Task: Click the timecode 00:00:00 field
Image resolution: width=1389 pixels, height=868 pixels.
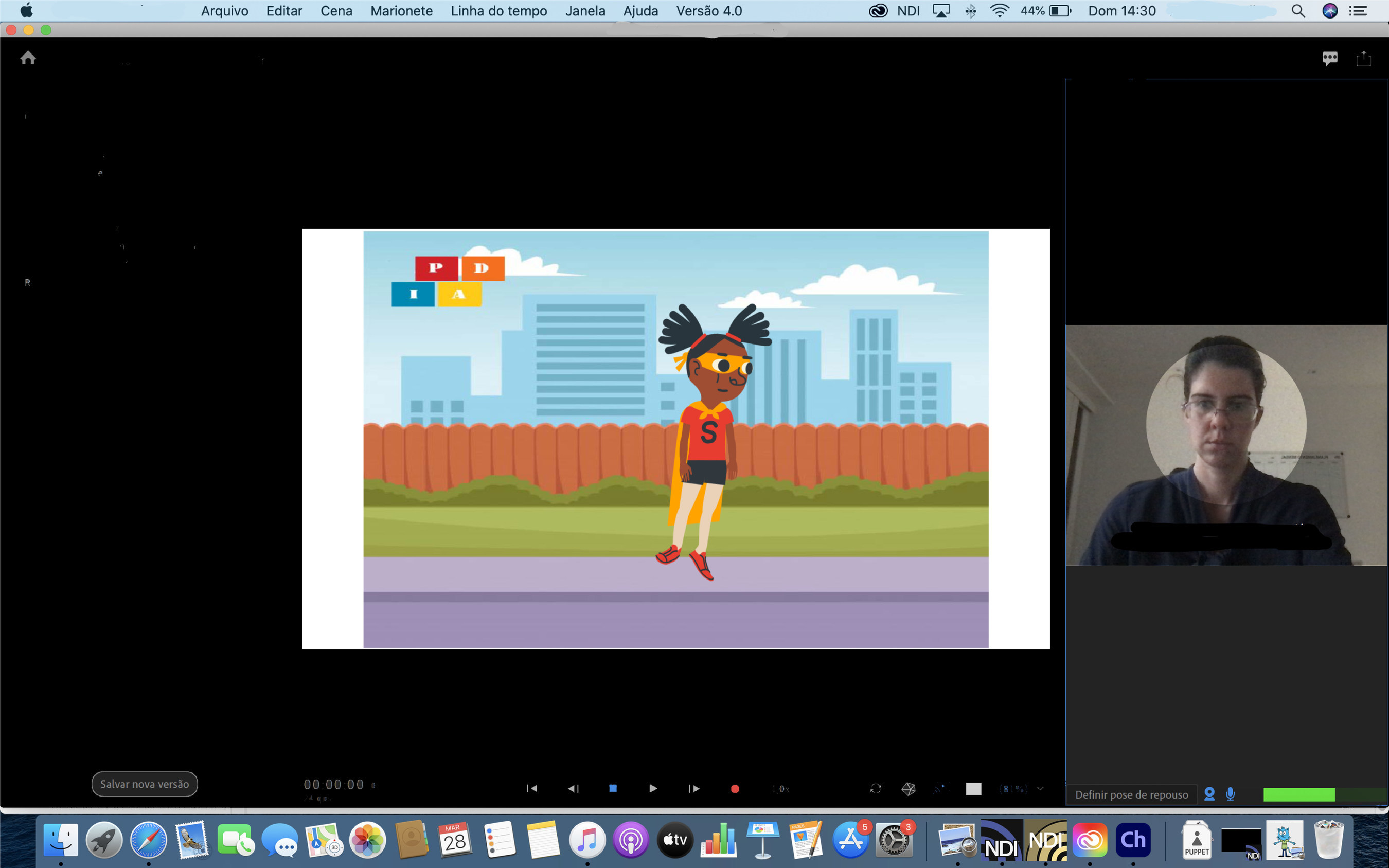Action: (333, 785)
